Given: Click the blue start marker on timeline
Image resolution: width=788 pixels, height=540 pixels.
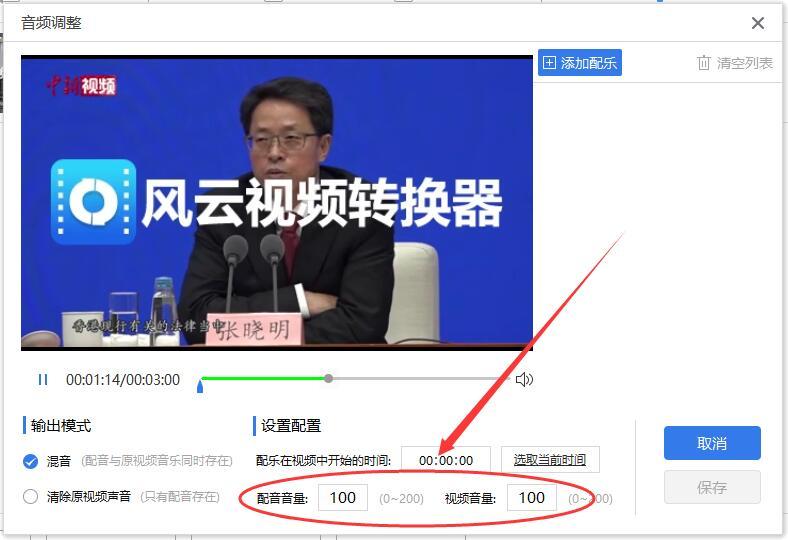Looking at the screenshot, I should (200, 386).
